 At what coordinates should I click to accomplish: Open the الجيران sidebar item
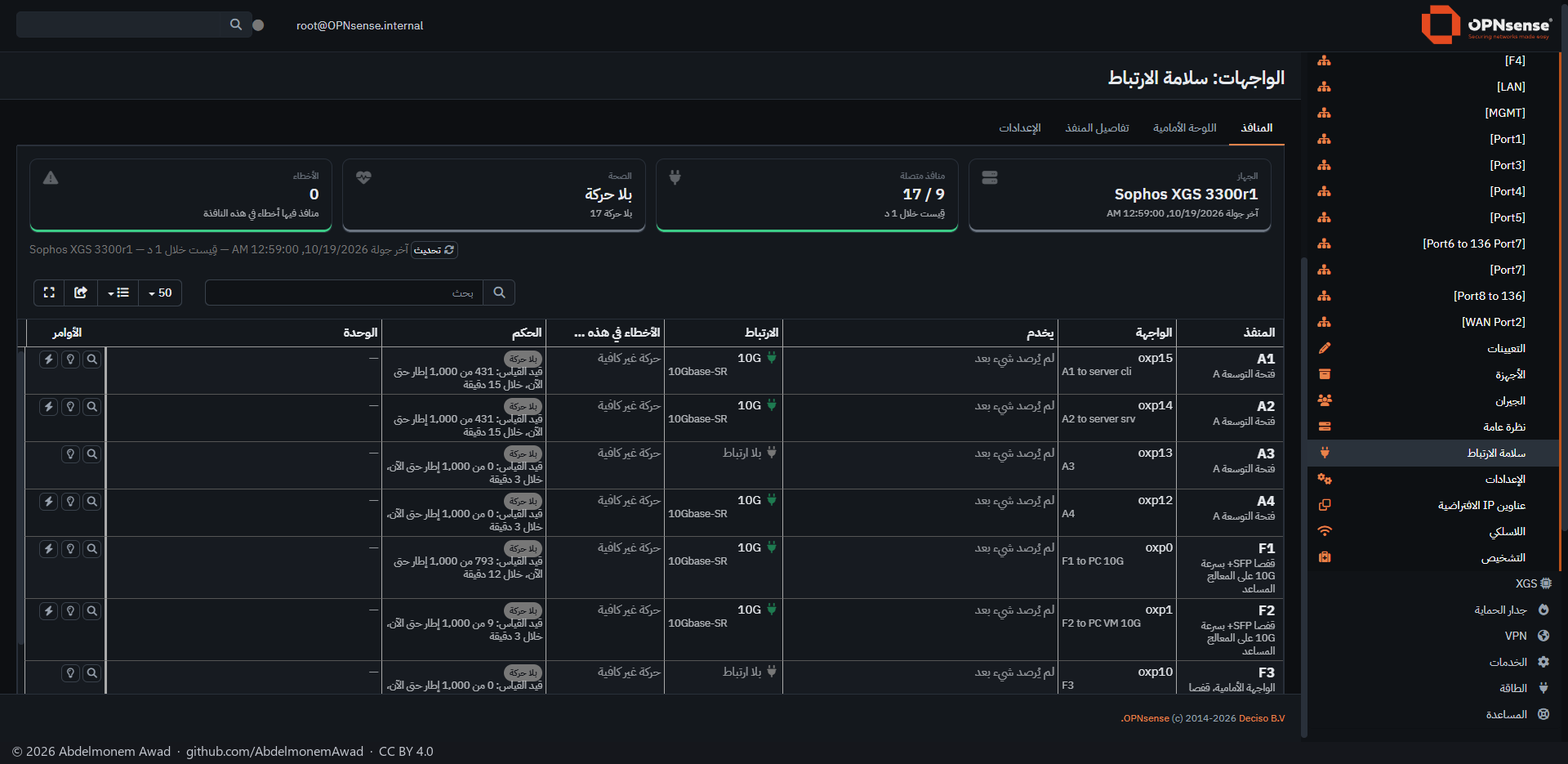1433,400
